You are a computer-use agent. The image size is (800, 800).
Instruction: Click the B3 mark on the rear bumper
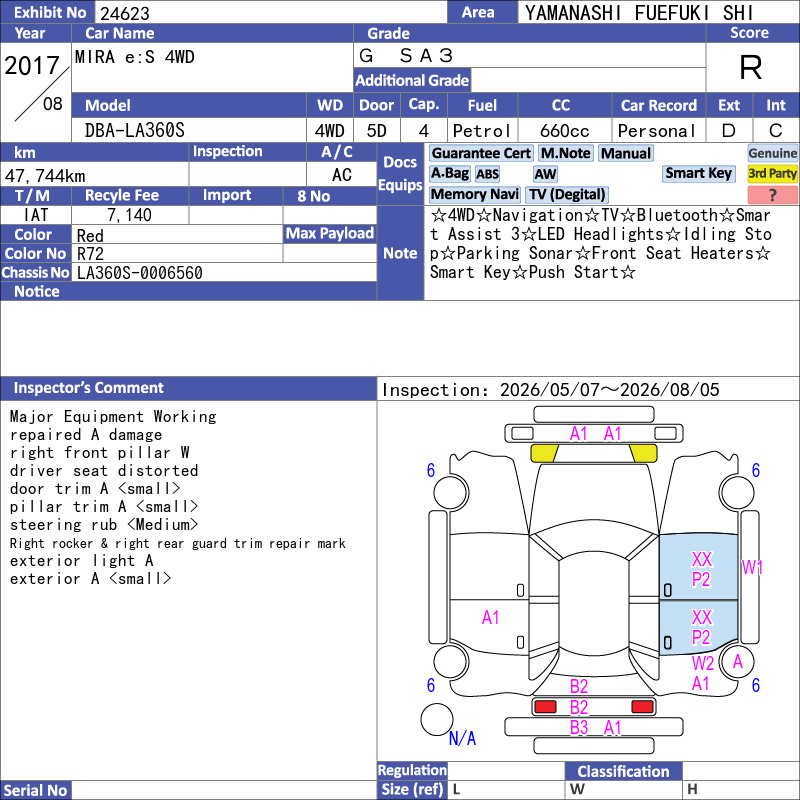coord(579,727)
